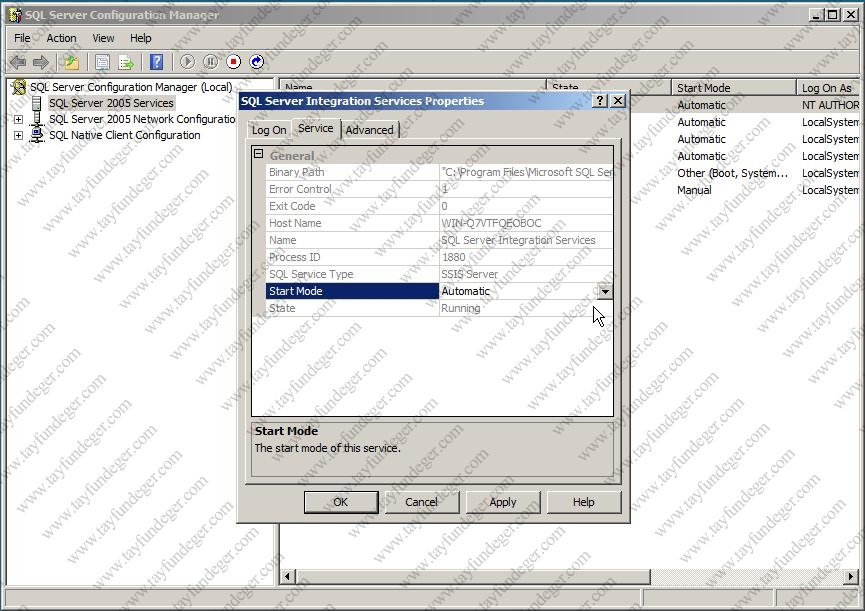Click the Pause Service toolbar icon
Viewport: 865px width, 611px height.
coord(211,62)
